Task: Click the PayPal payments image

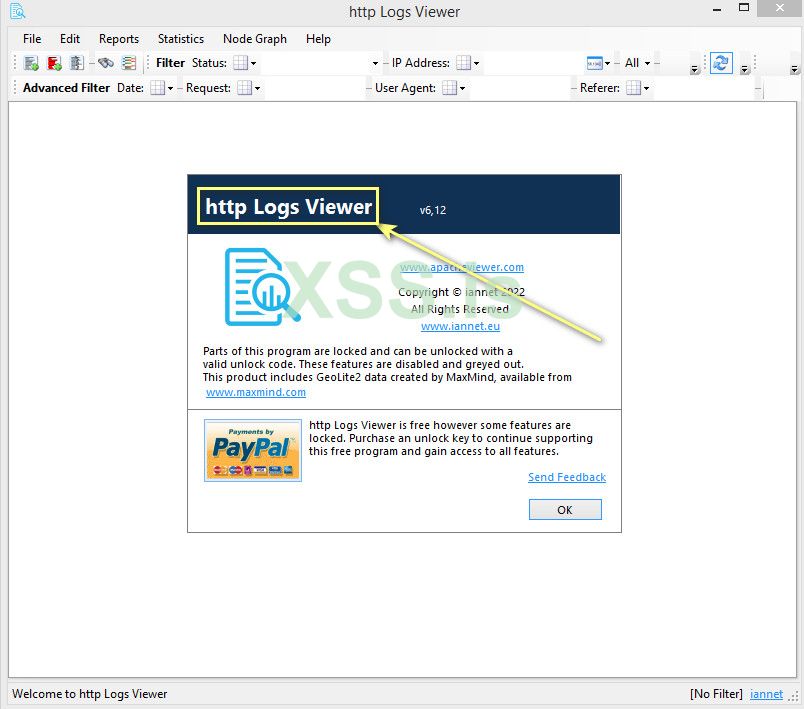Action: (253, 450)
